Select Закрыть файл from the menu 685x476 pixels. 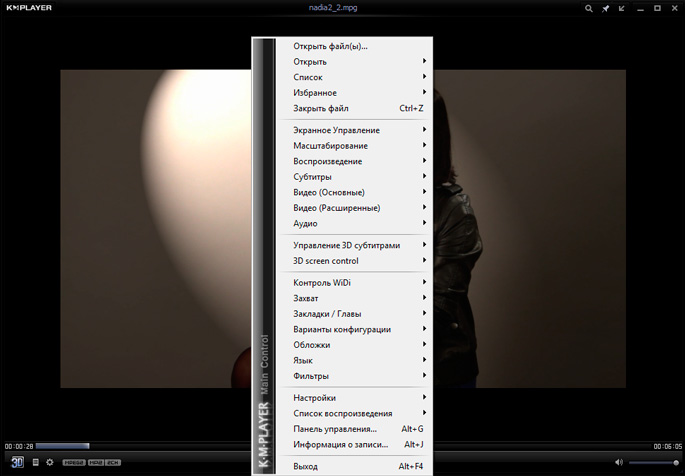click(354, 108)
